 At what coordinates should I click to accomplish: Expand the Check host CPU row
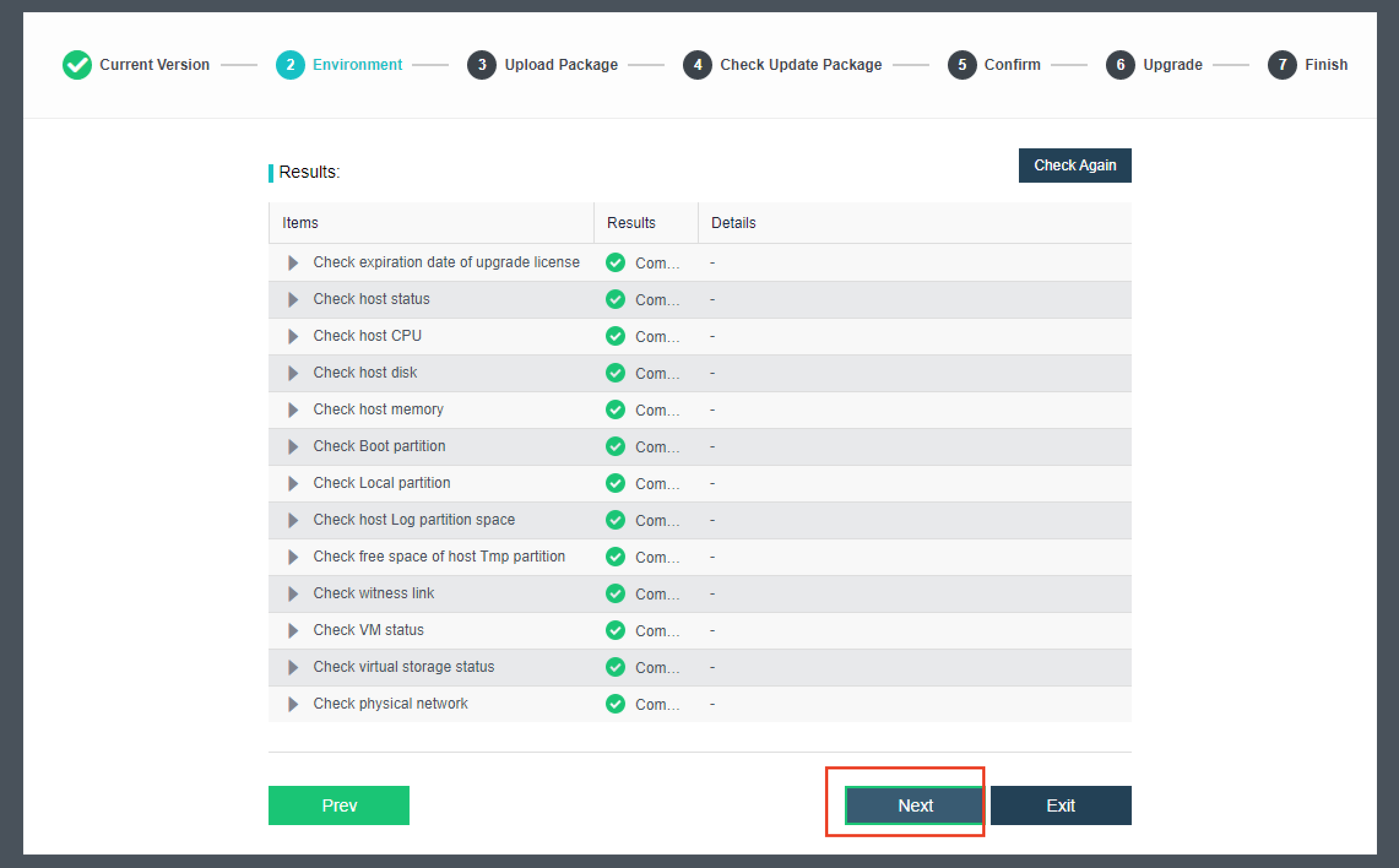coord(293,337)
